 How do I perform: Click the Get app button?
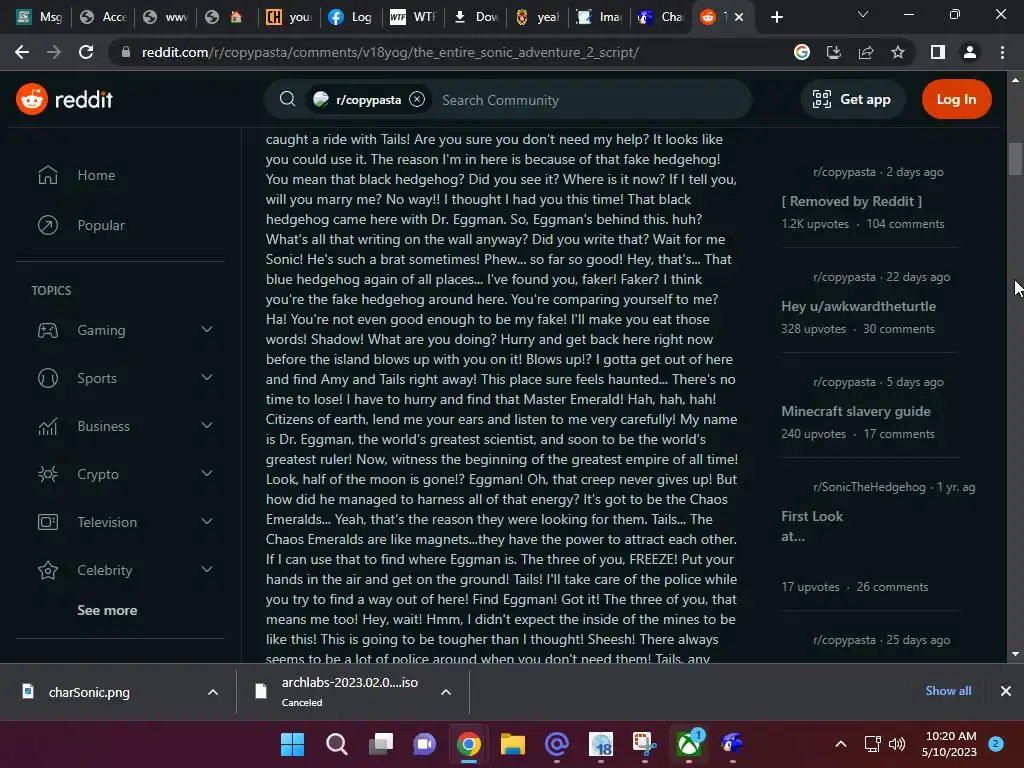coord(852,99)
